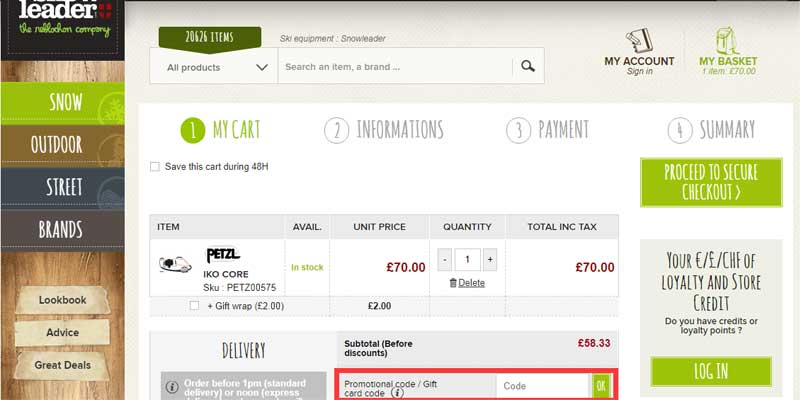This screenshot has width=800, height=400.
Task: Click the In stock status
Action: [307, 267]
